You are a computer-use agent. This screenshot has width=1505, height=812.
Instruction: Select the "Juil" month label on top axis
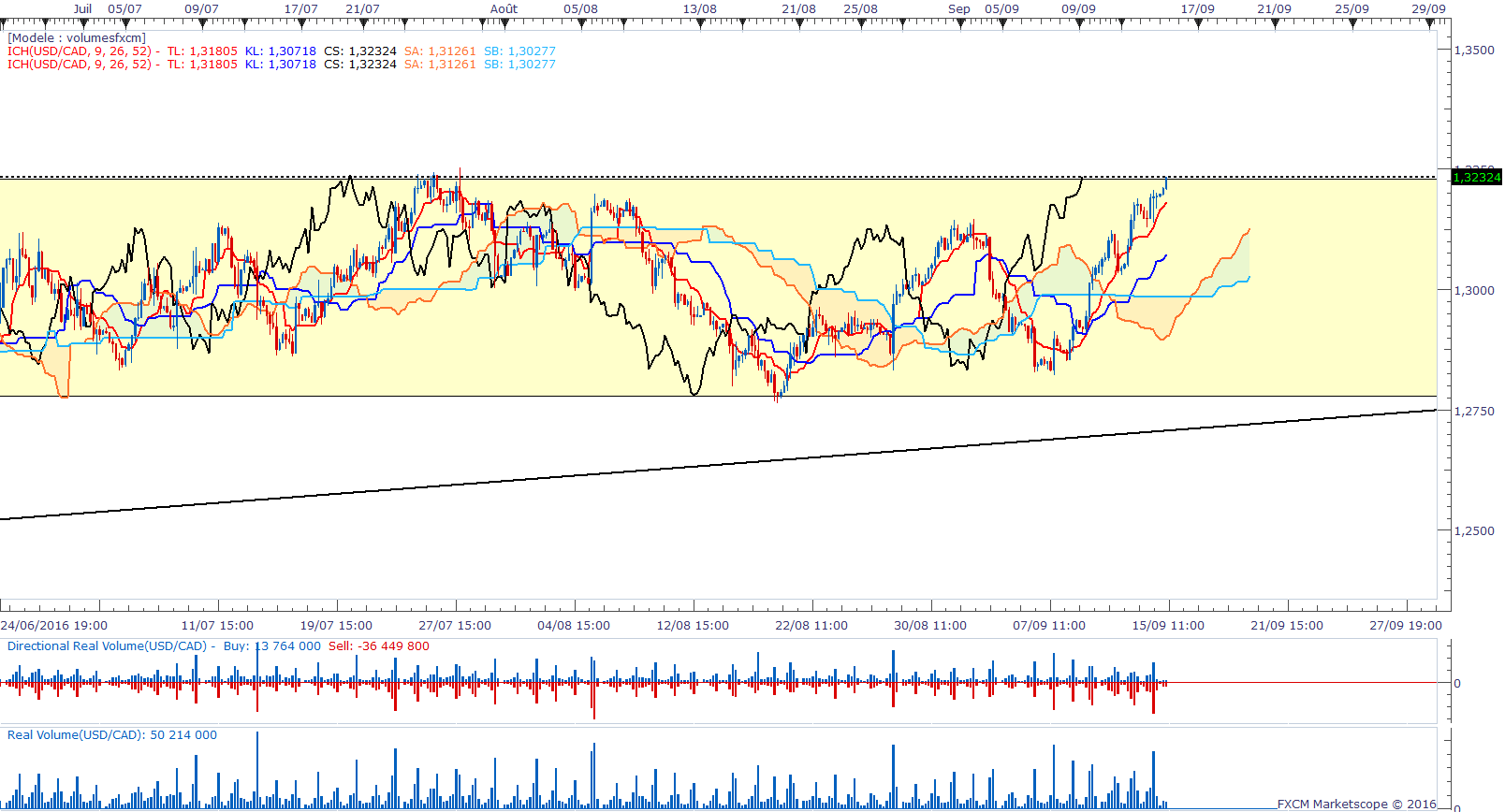(x=83, y=8)
